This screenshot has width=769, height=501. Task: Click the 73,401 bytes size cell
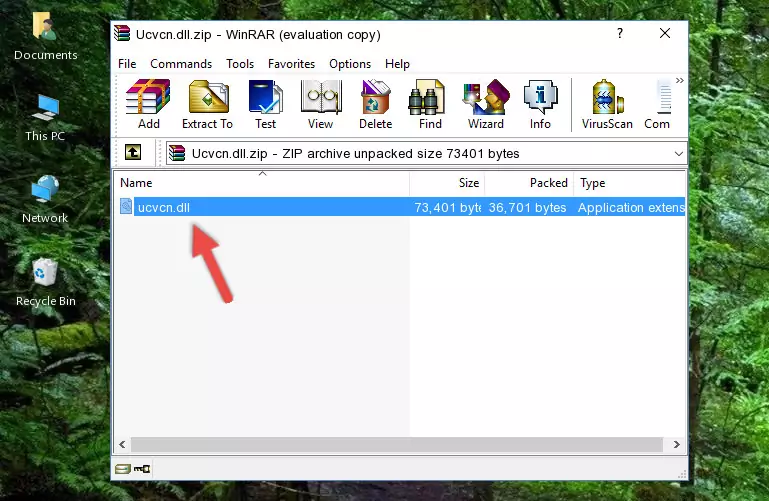[447, 207]
